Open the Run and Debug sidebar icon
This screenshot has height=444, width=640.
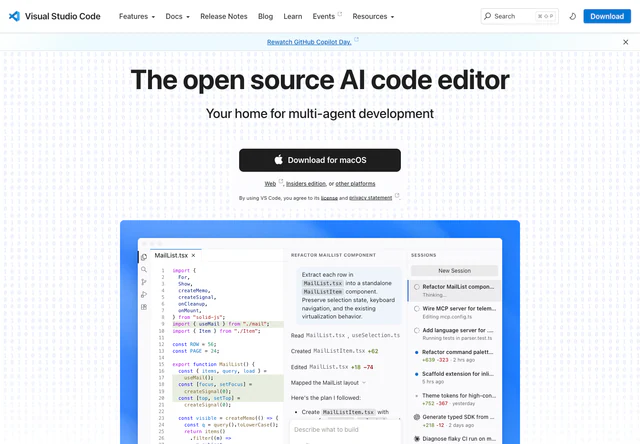144,294
